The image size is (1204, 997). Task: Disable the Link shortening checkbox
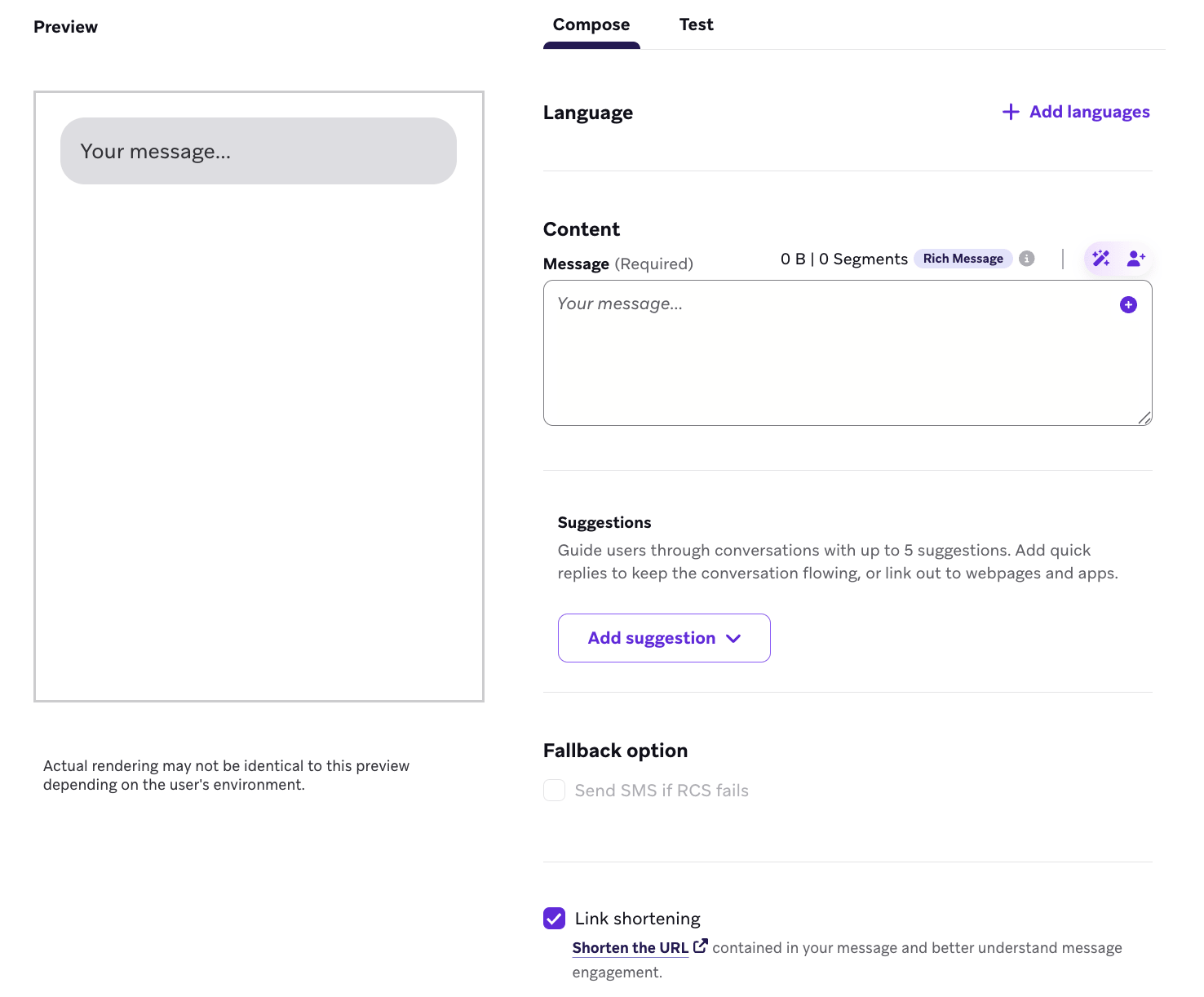click(x=554, y=918)
